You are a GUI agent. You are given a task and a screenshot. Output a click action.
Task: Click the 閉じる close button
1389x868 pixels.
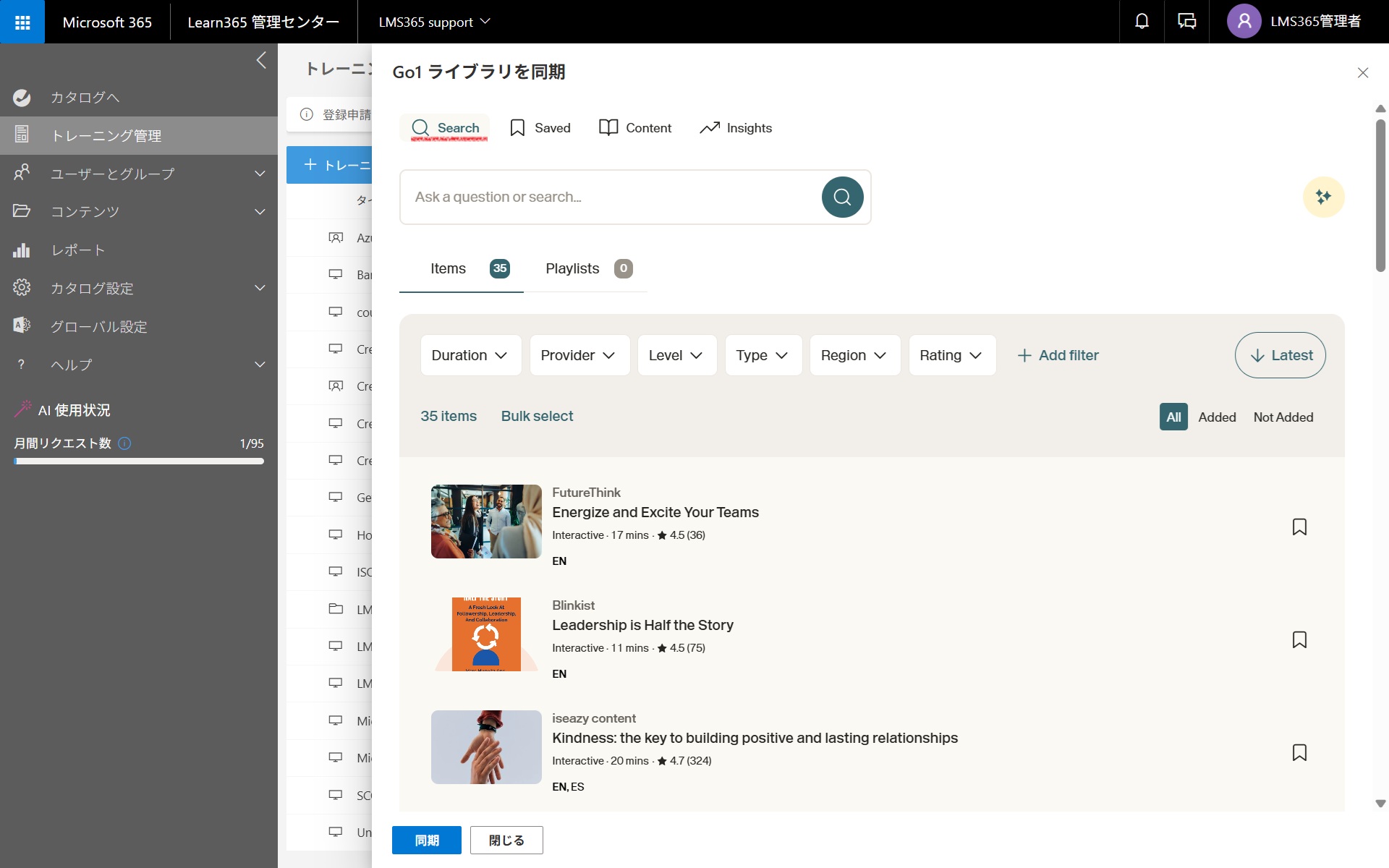point(506,840)
